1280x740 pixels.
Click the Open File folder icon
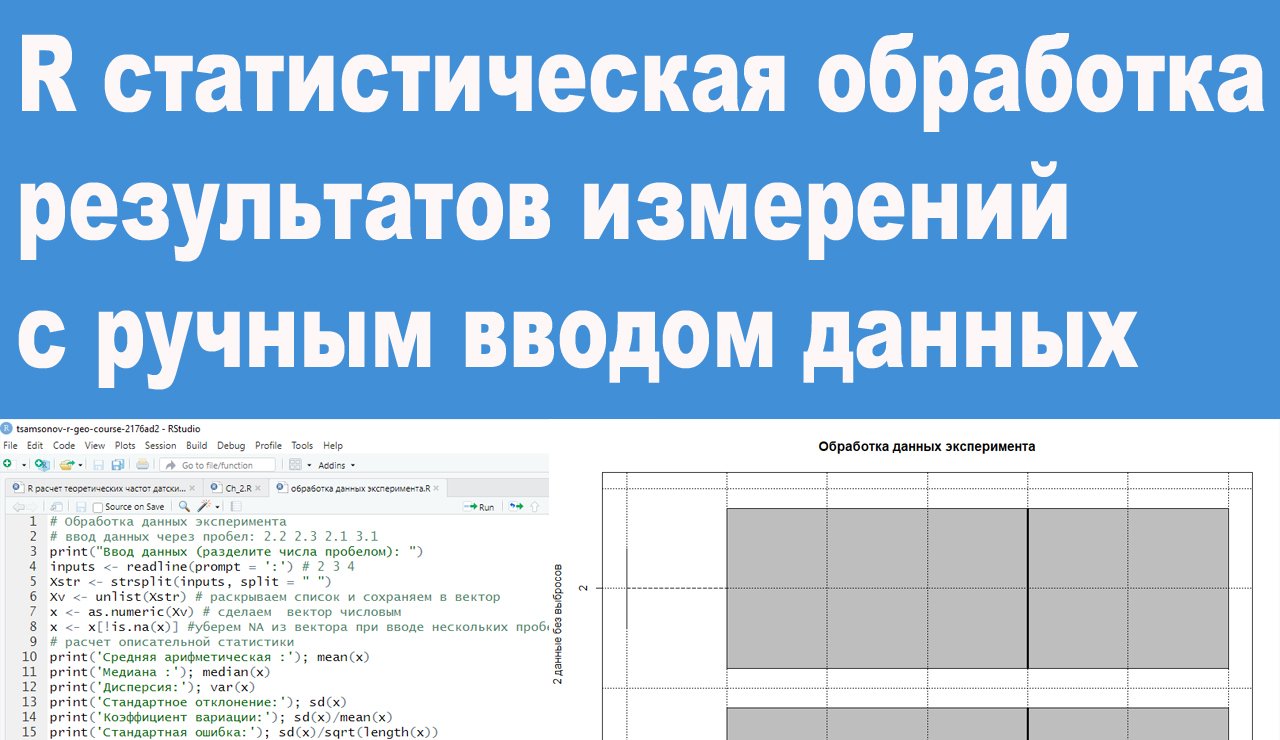pos(66,465)
